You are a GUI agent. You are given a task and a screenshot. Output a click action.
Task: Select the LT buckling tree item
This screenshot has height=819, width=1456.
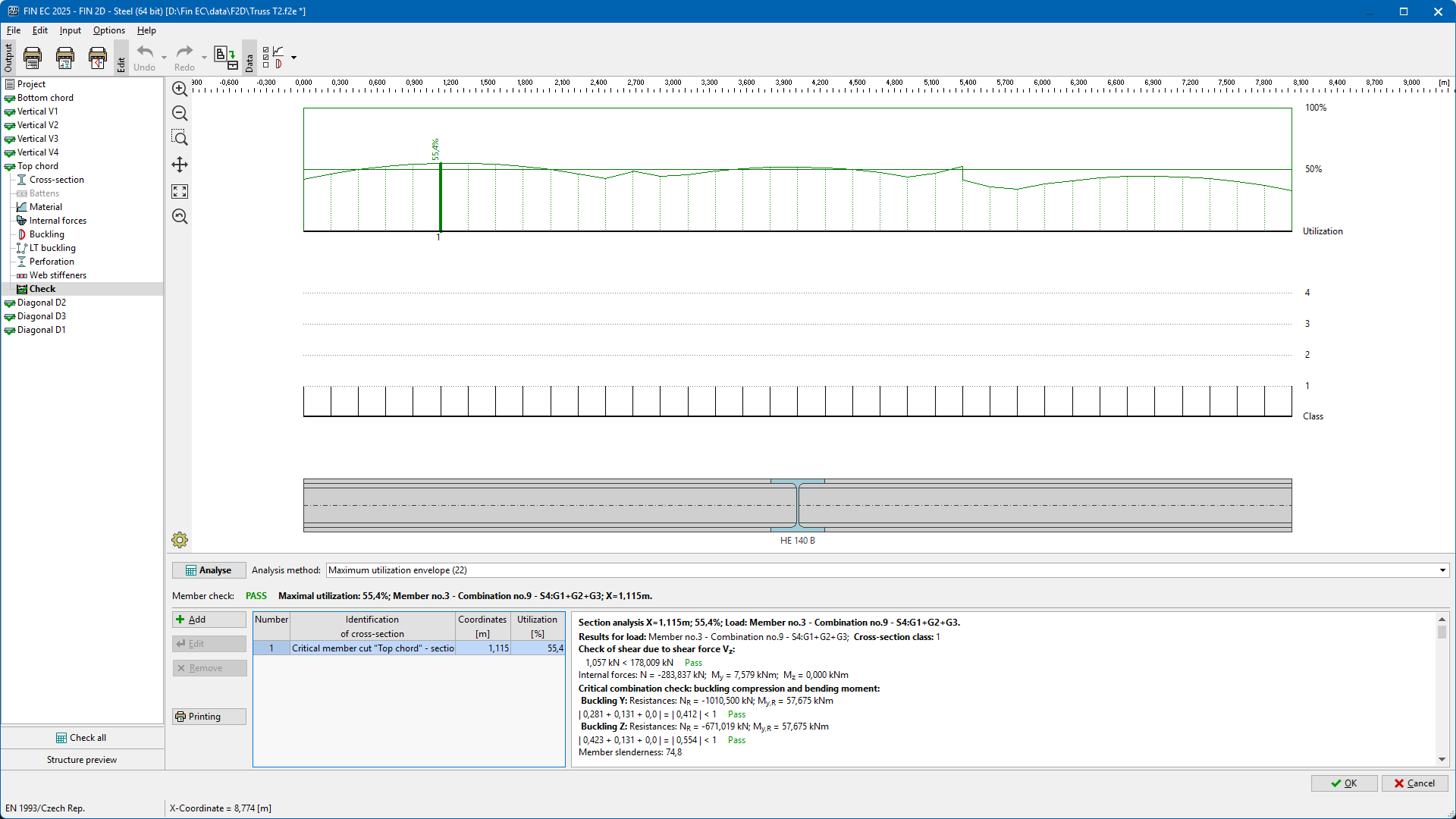[52, 248]
